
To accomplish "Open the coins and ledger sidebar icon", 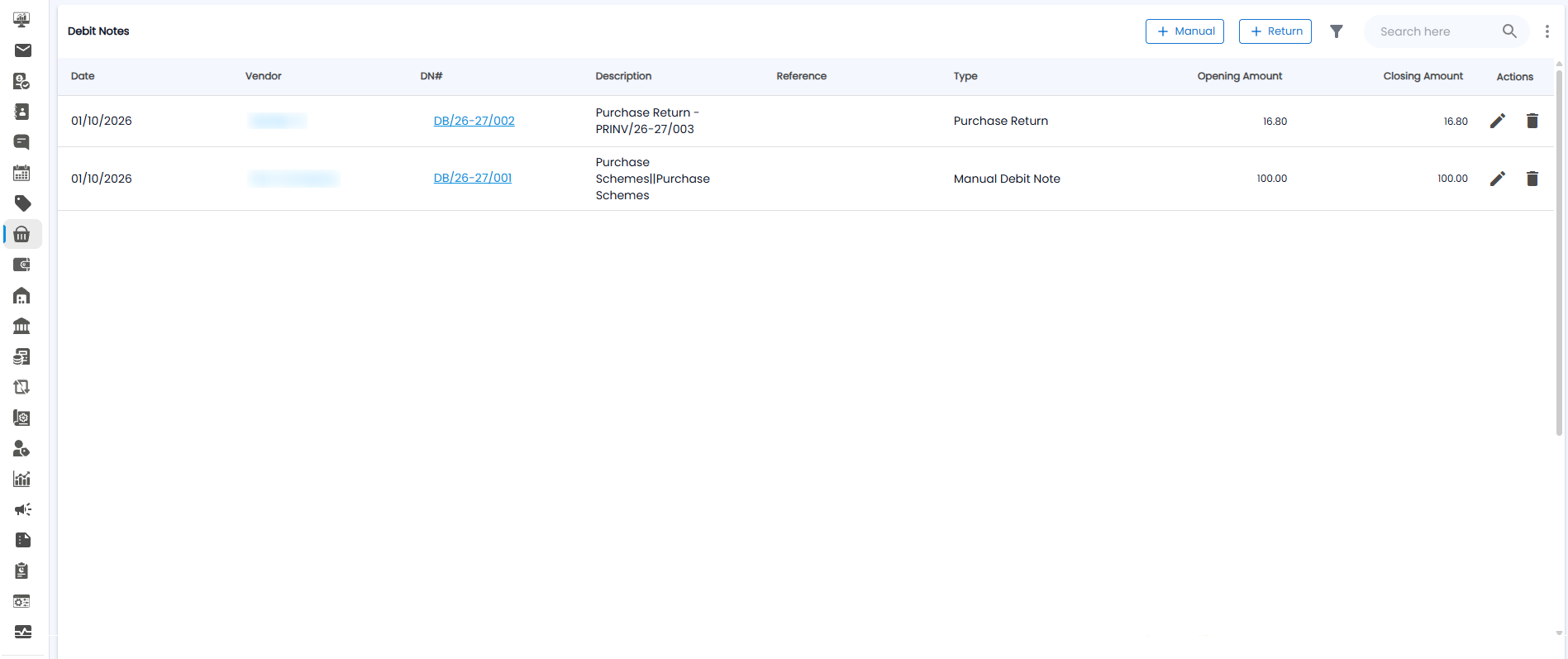I will (x=22, y=356).
